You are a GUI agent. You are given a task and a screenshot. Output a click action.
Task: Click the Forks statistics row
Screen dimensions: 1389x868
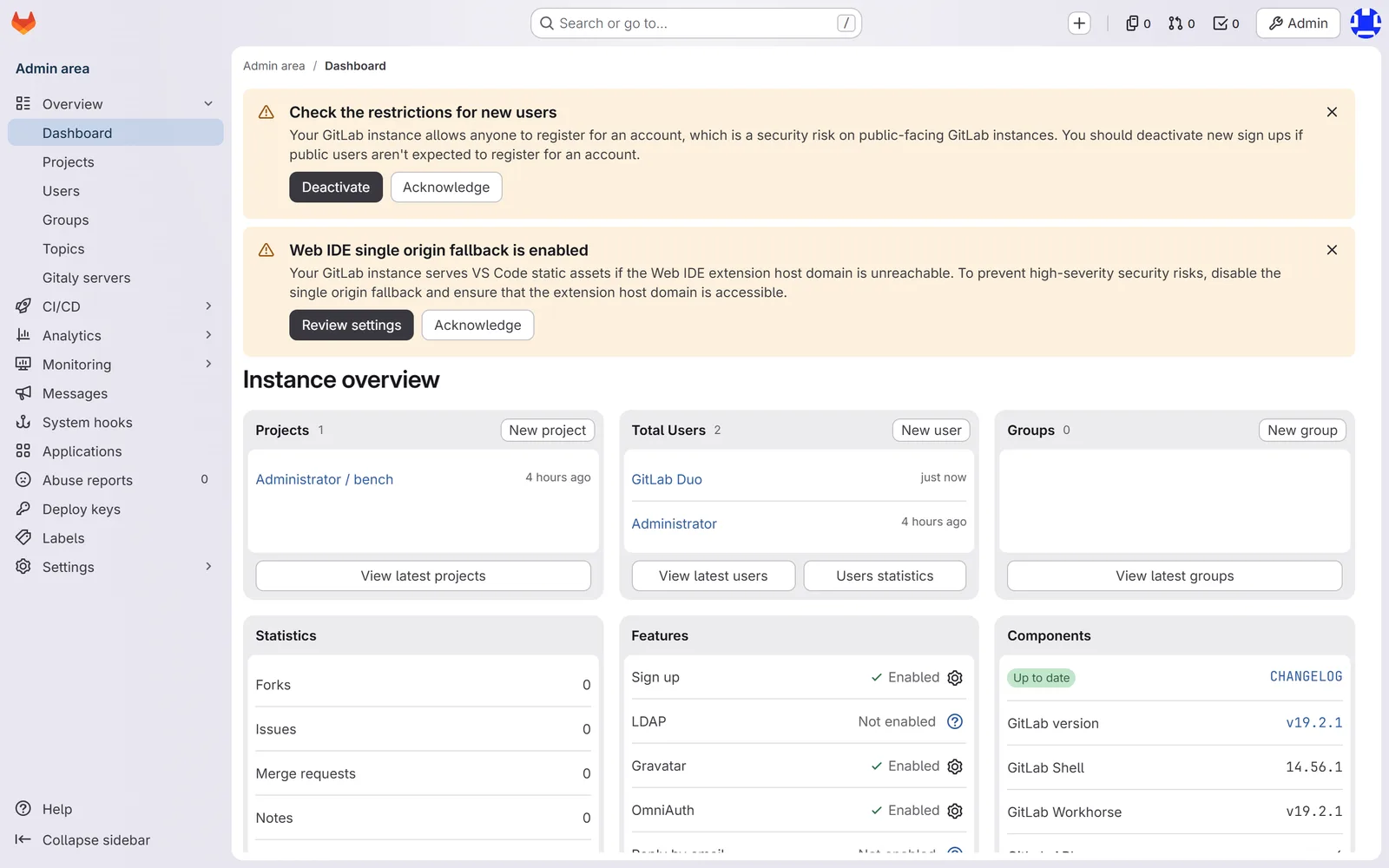(424, 685)
